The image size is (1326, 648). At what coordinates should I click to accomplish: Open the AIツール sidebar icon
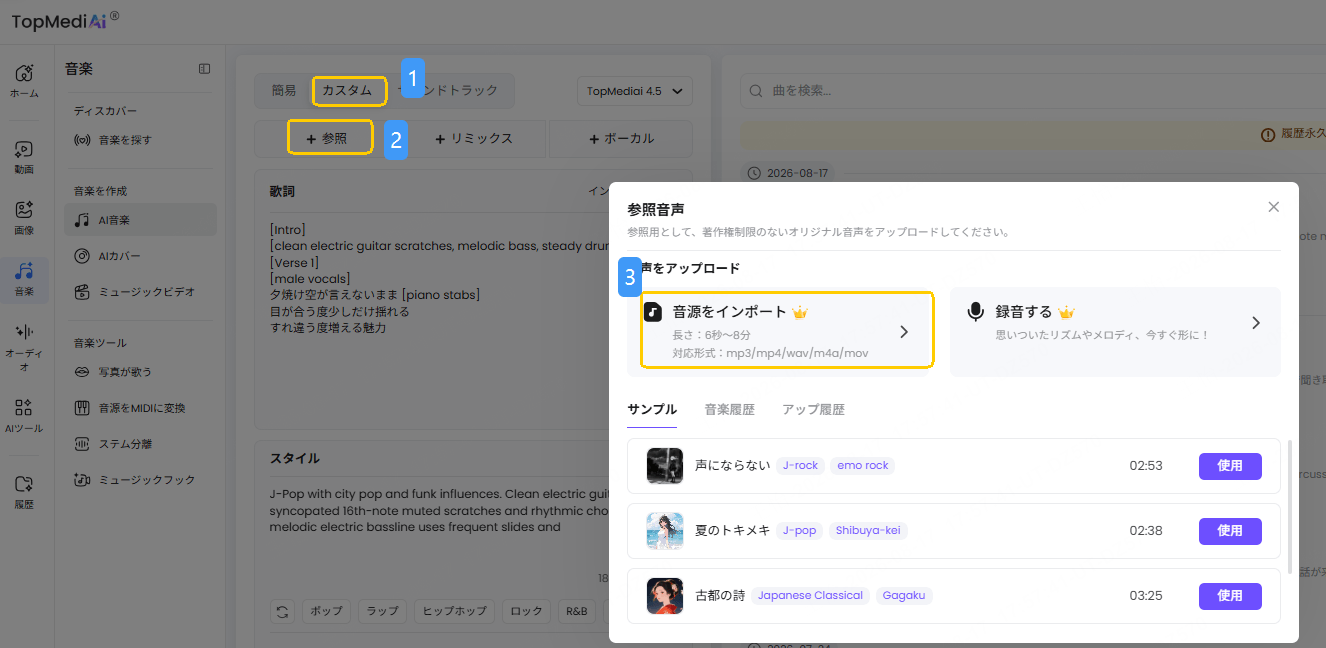24,415
